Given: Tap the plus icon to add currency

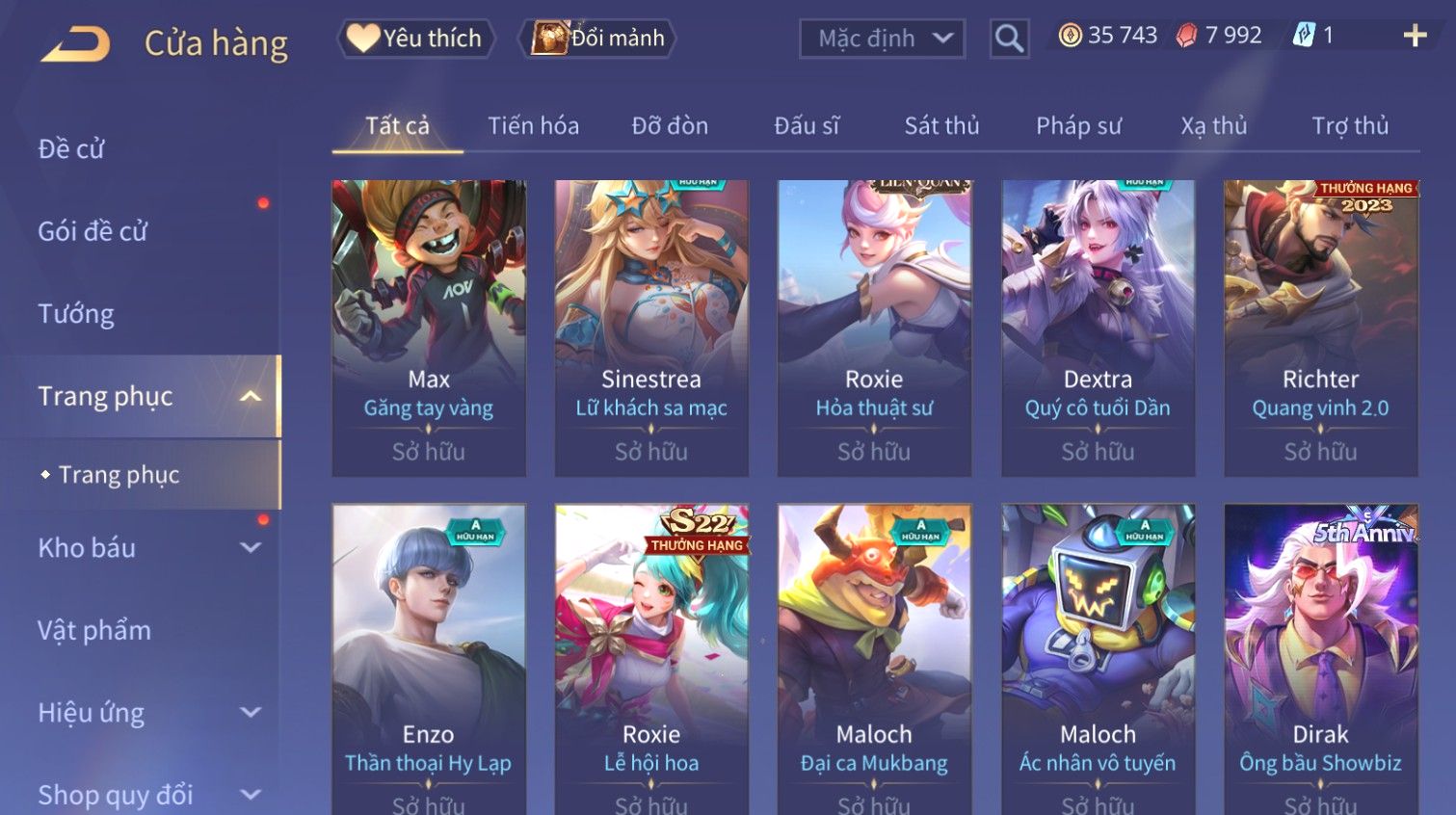Looking at the screenshot, I should click(1415, 36).
